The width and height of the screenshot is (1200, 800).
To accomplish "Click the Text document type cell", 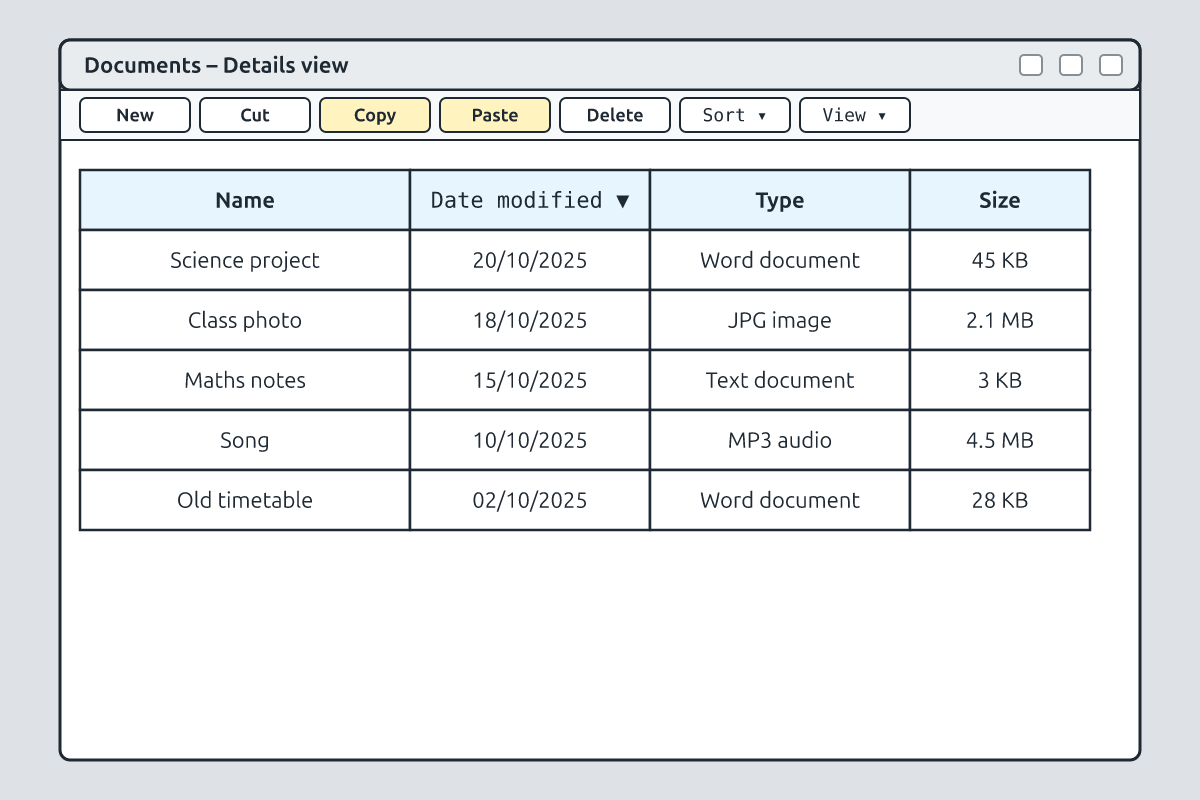I will pyautogui.click(x=780, y=380).
